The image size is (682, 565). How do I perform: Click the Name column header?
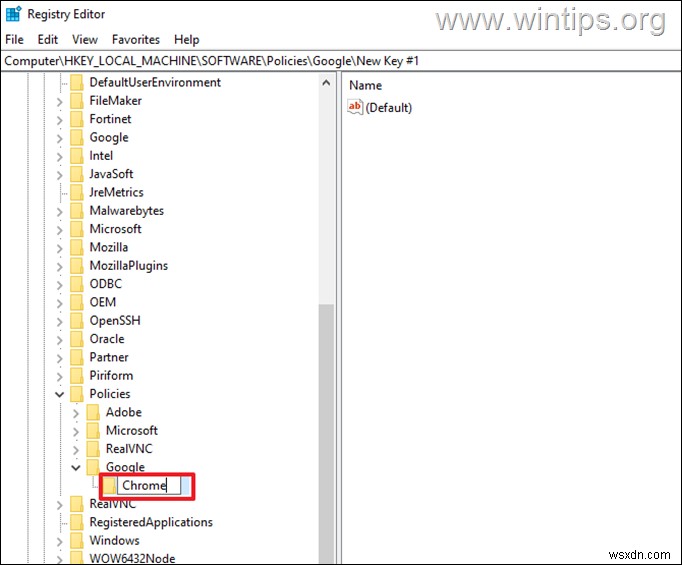pyautogui.click(x=365, y=85)
